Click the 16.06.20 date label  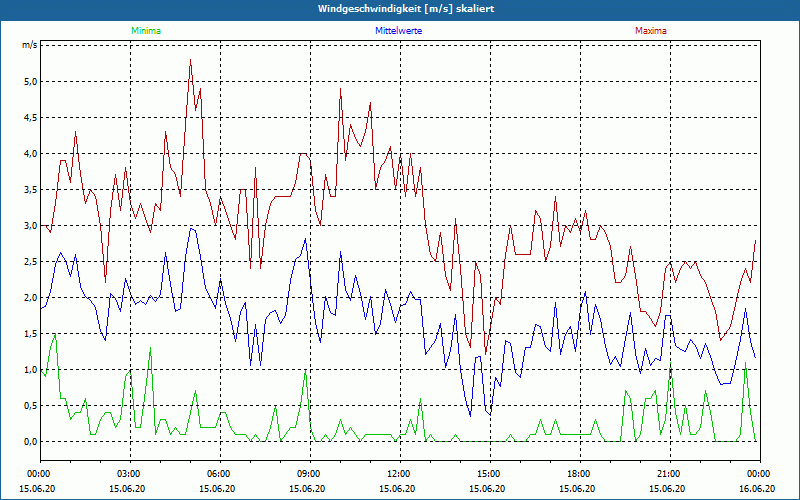(757, 488)
